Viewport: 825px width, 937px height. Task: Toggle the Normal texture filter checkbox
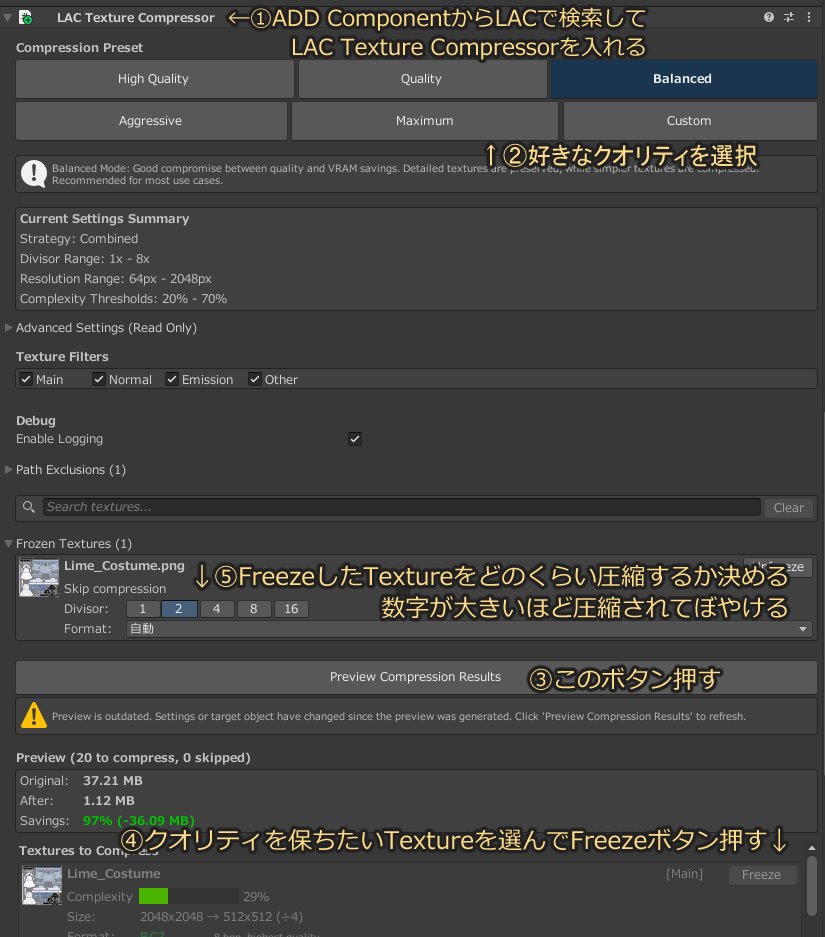(99, 379)
